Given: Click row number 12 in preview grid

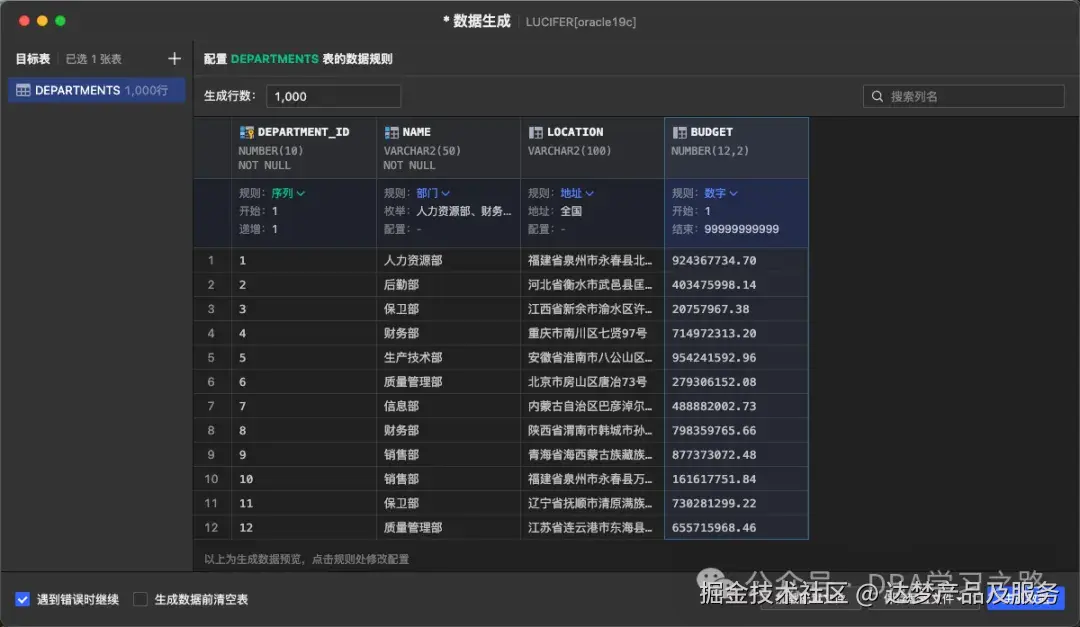Looking at the screenshot, I should pyautogui.click(x=211, y=527).
